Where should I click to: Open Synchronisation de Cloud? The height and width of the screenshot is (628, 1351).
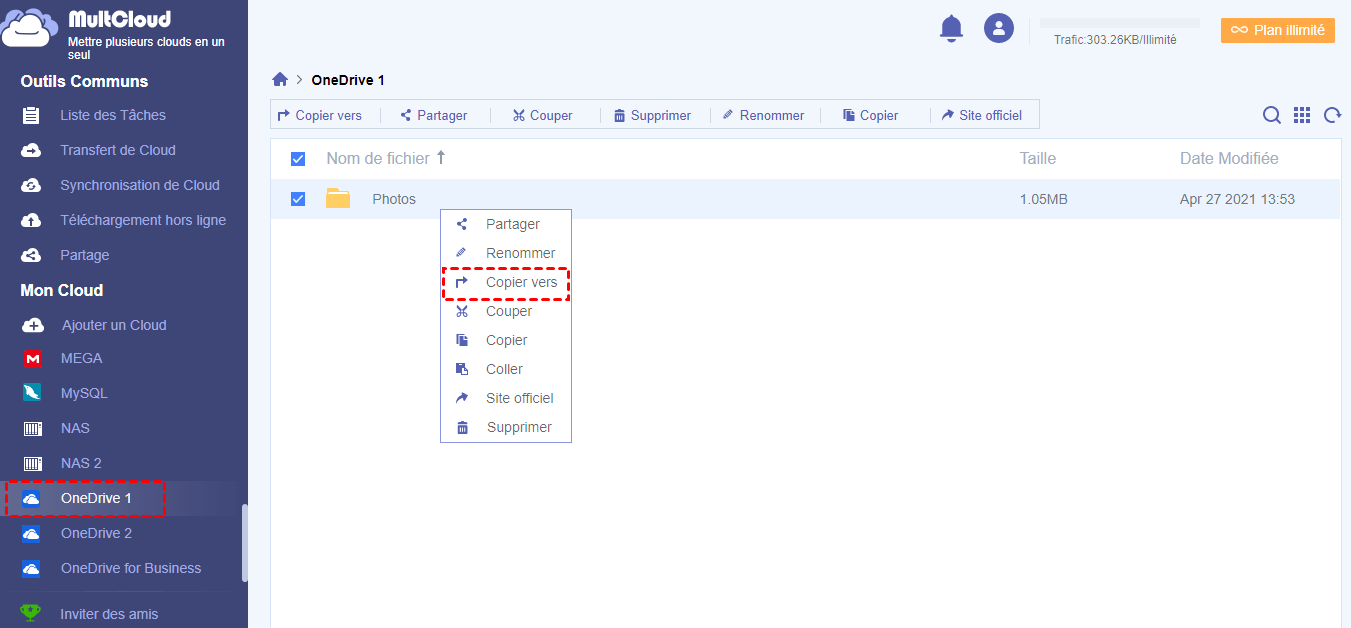pyautogui.click(x=140, y=185)
